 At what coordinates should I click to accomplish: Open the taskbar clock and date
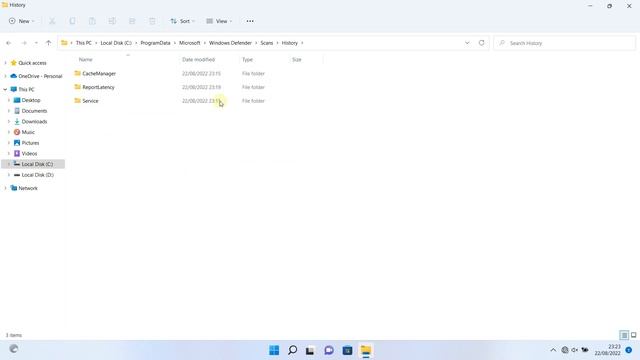(608, 350)
